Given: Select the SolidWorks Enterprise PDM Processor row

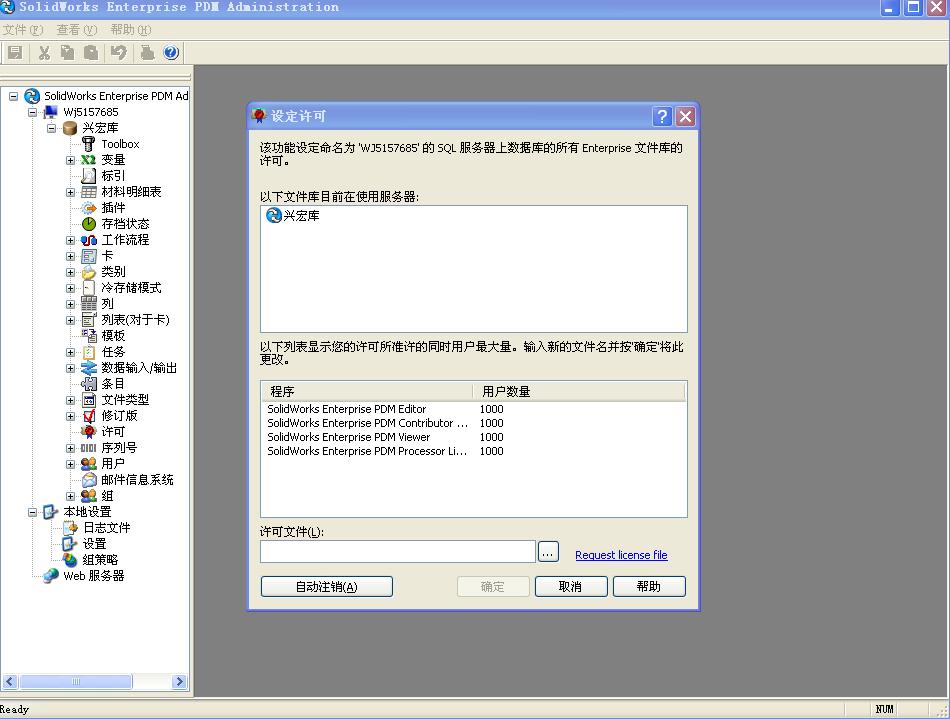Looking at the screenshot, I should [x=474, y=451].
